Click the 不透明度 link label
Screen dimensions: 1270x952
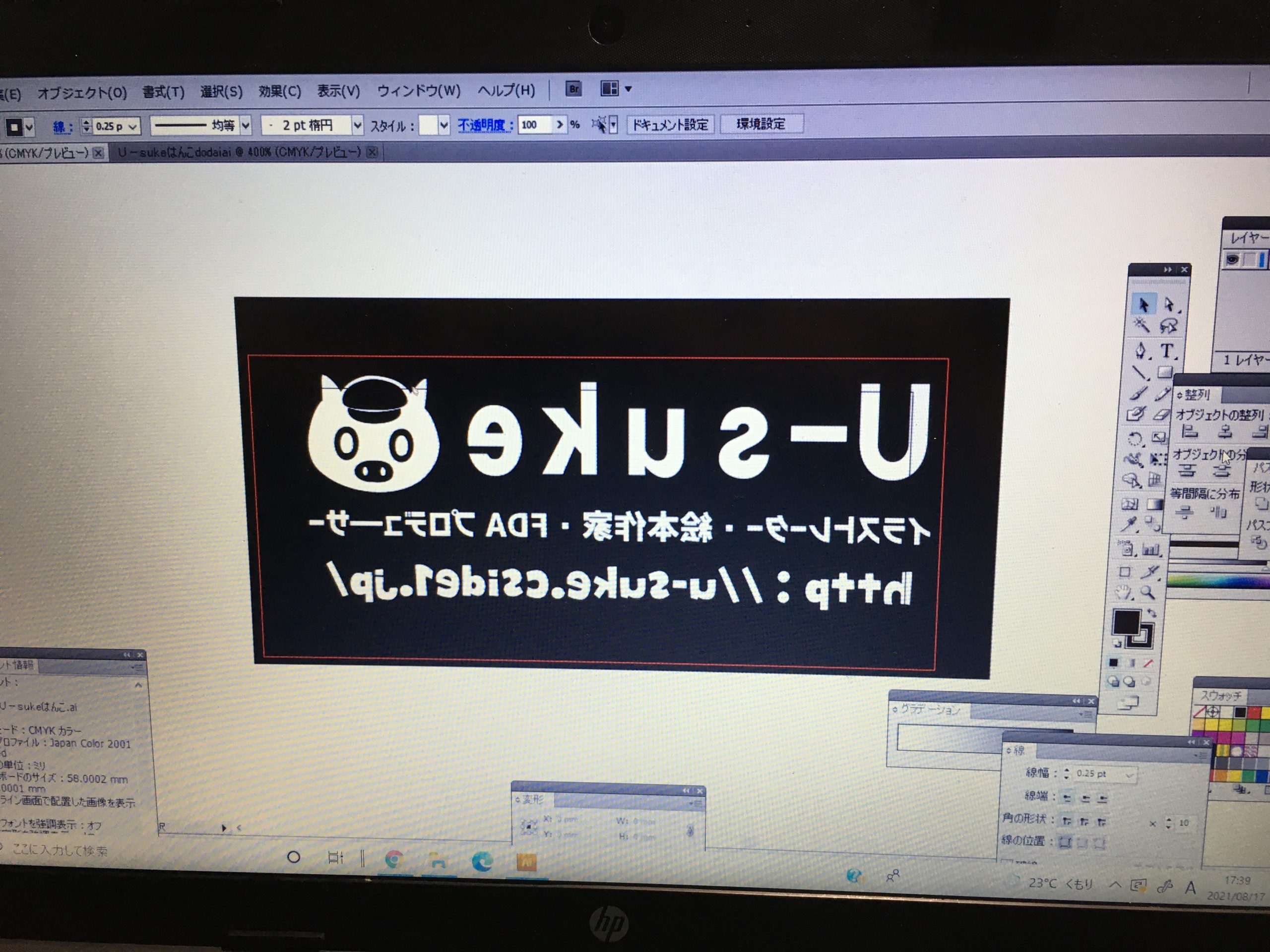pos(485,124)
